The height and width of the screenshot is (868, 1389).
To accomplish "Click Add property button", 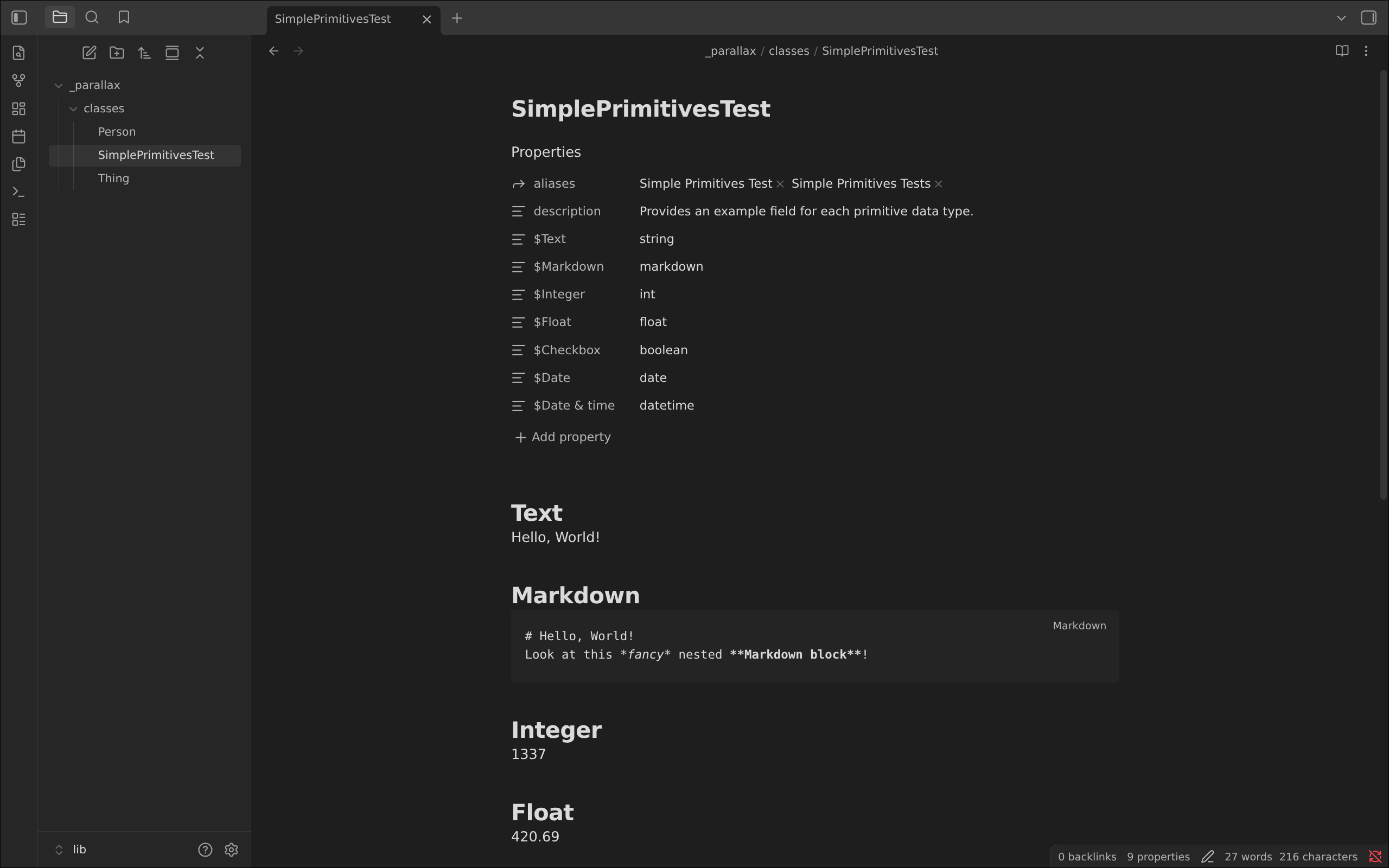I will tap(563, 437).
